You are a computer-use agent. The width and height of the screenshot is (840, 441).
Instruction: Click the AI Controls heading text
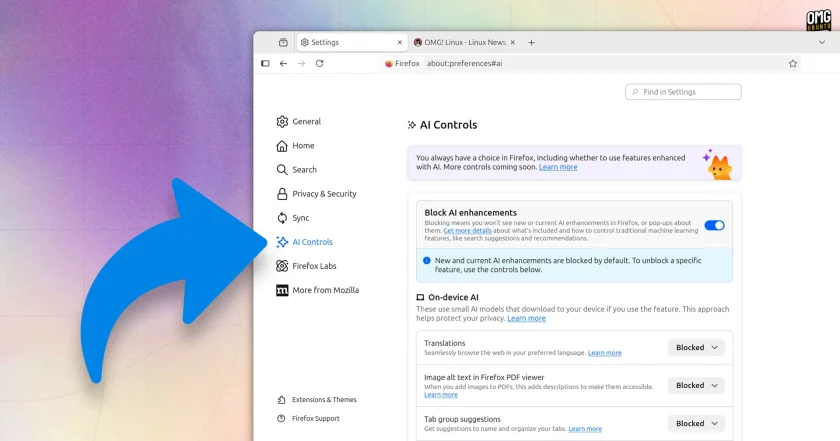click(x=448, y=125)
